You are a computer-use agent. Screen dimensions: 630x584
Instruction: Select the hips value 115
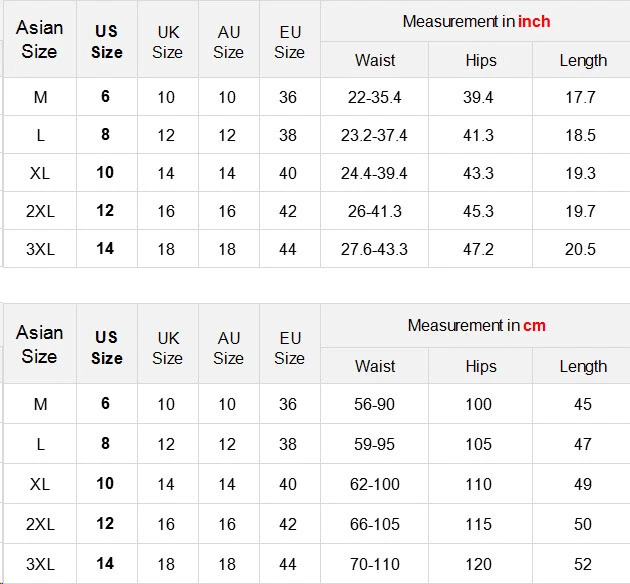click(479, 524)
